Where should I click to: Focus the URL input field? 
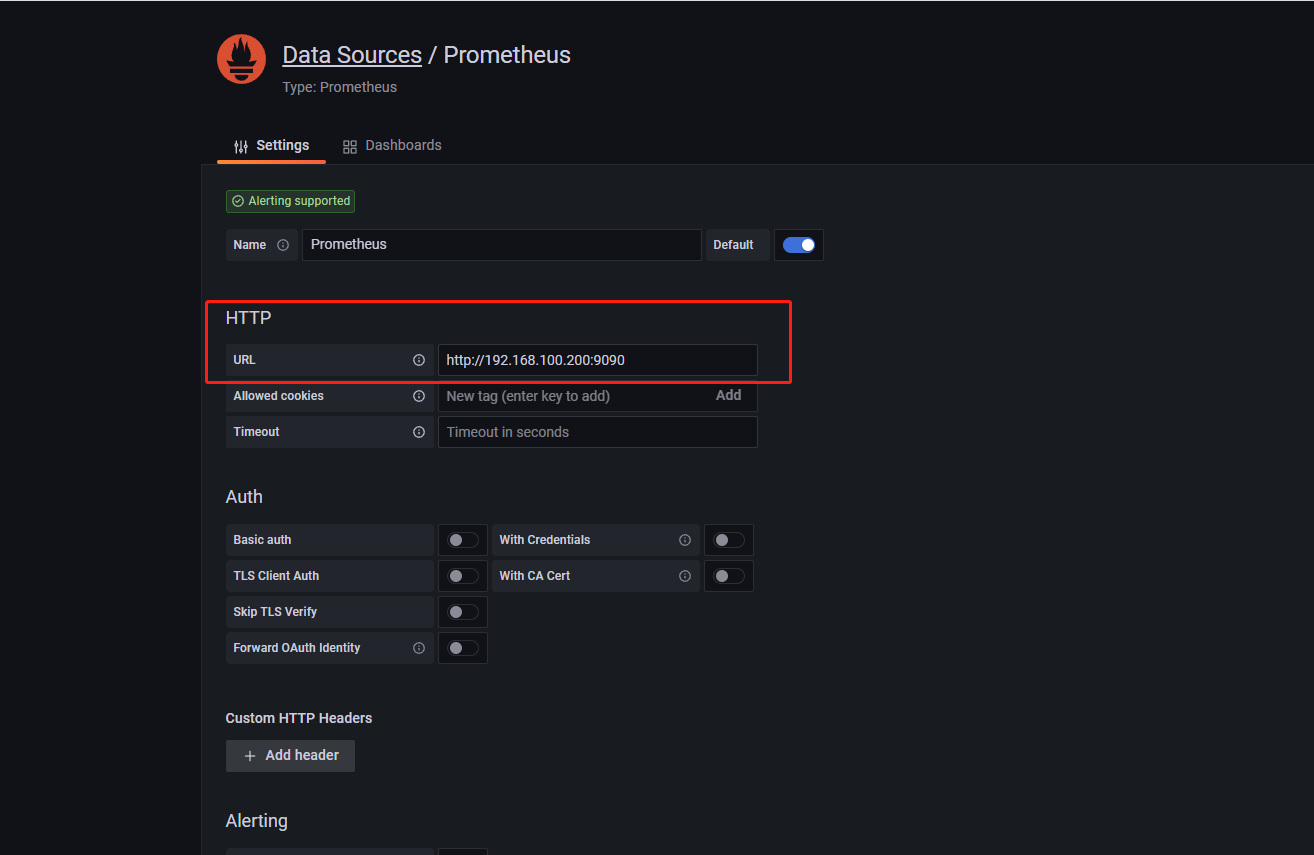pos(597,360)
